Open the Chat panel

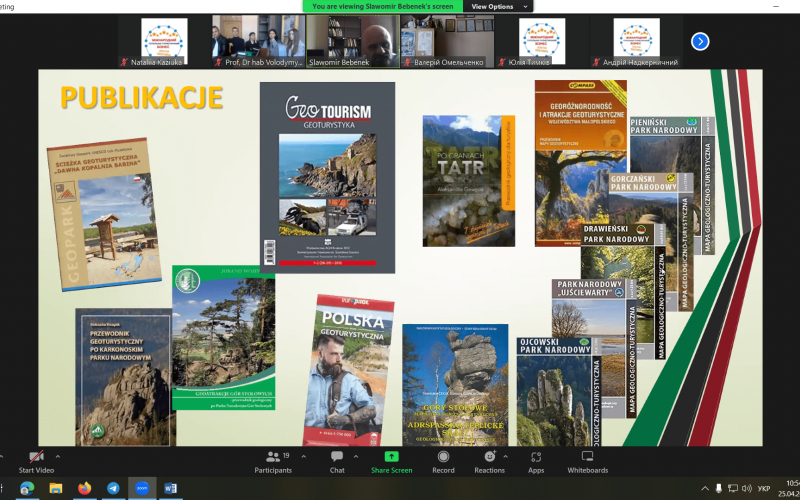pyautogui.click(x=337, y=462)
